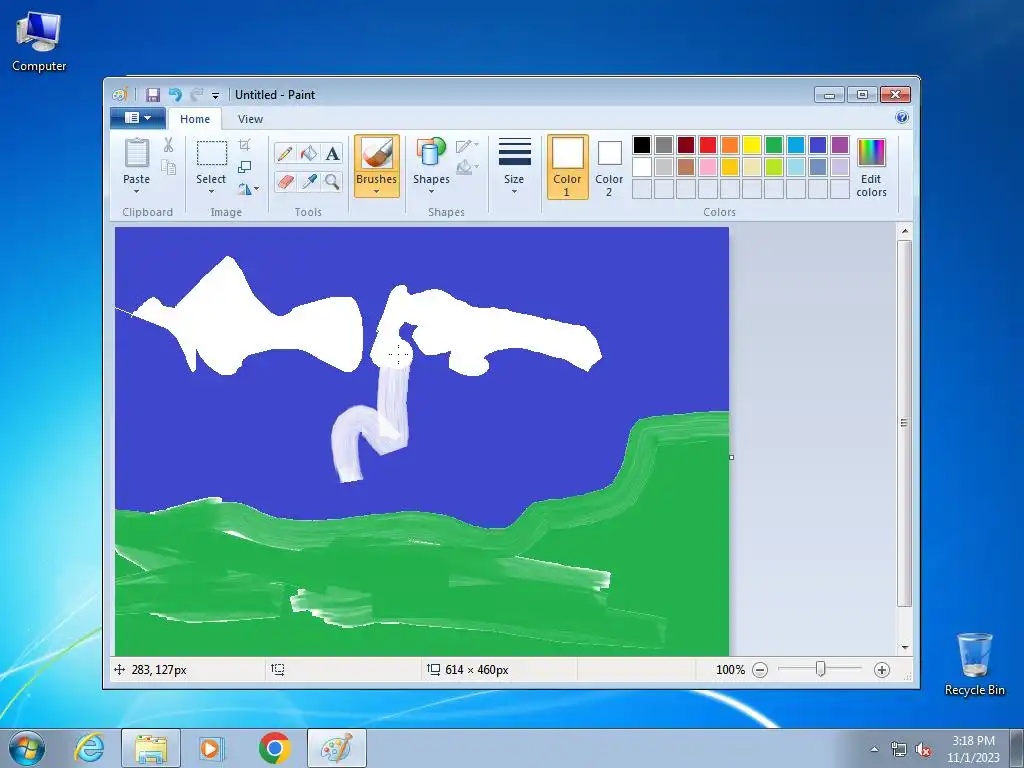This screenshot has height=768, width=1024.
Task: Launch Internet Explorer from taskbar
Action: tap(89, 748)
